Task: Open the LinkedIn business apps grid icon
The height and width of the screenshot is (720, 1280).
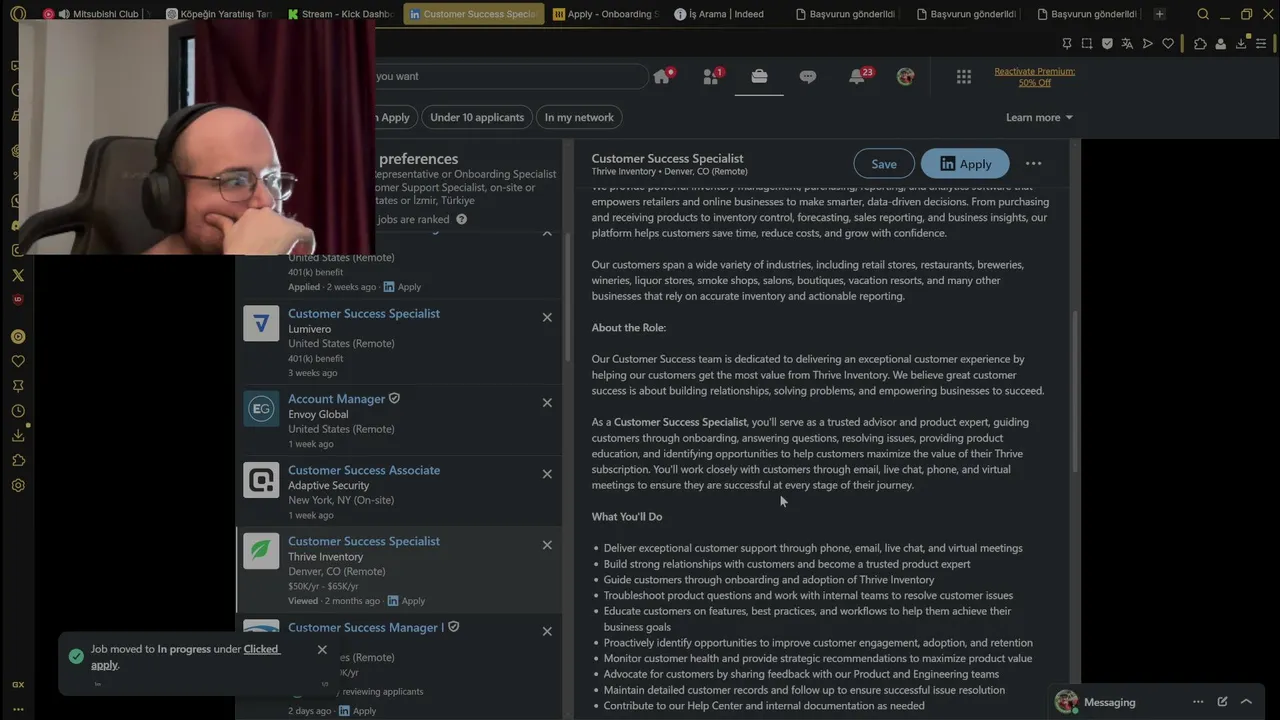Action: pos(964,77)
